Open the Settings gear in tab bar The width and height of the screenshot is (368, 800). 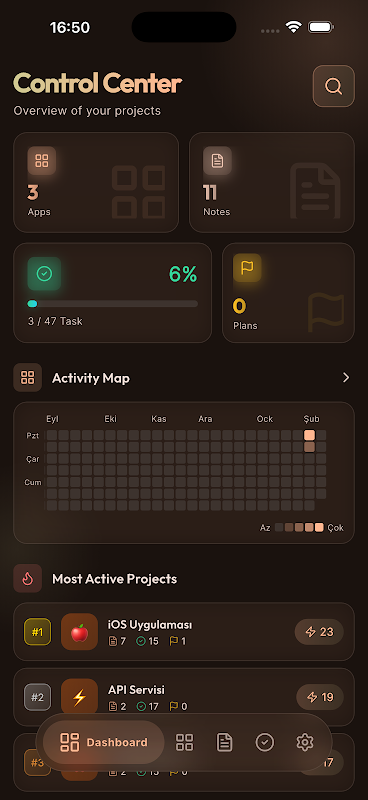pos(305,742)
